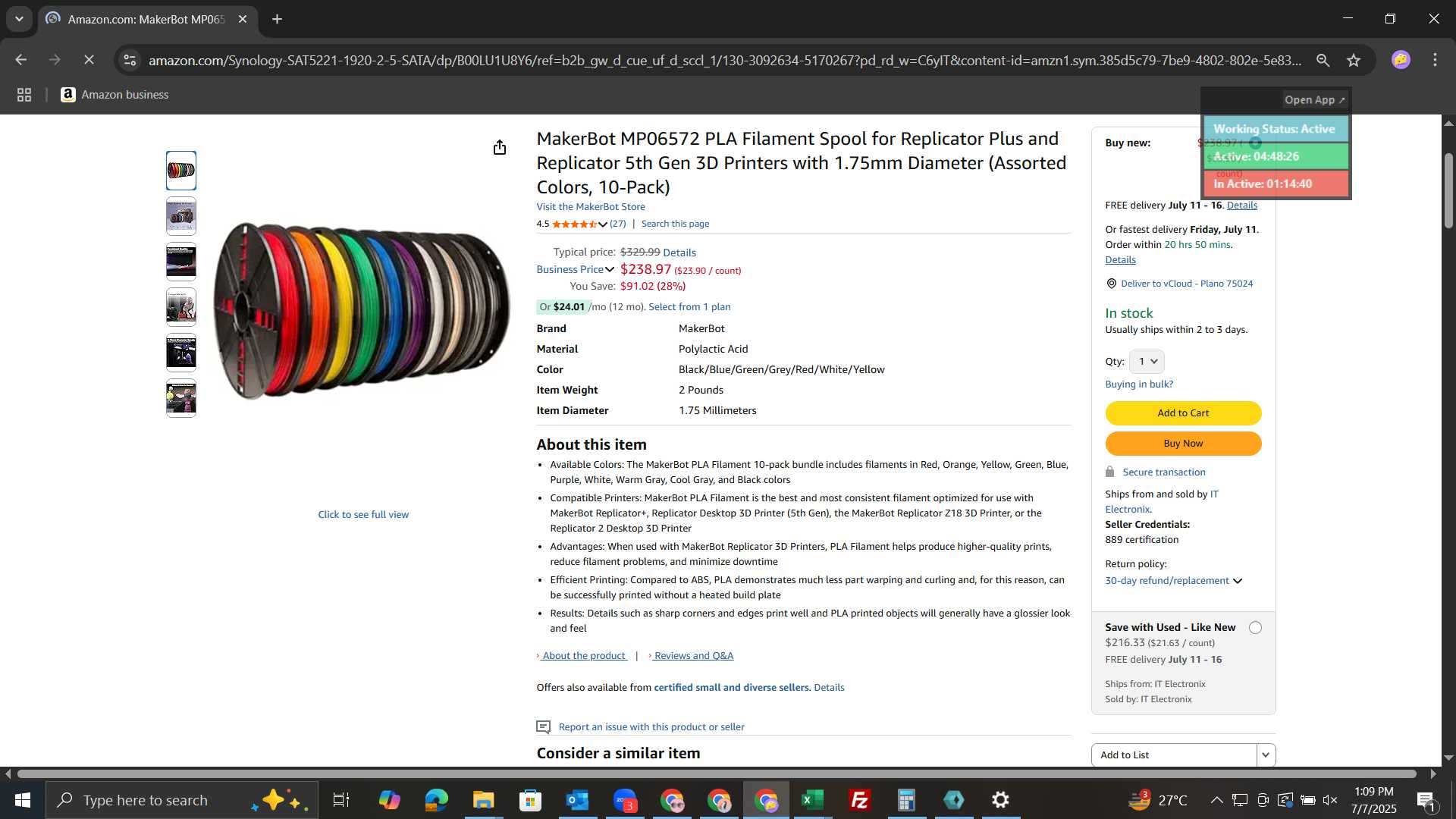Open the Amazon business bookmark
Viewport: 1456px width, 819px height.
(115, 95)
